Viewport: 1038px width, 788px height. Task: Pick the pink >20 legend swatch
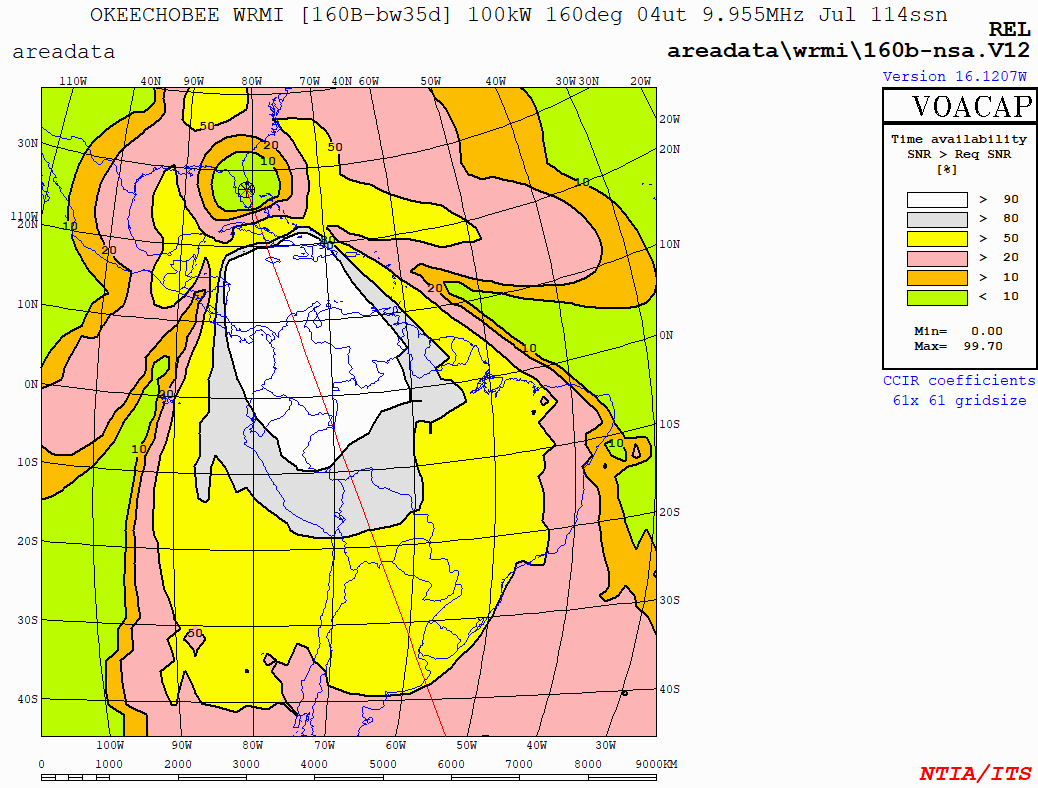point(937,258)
